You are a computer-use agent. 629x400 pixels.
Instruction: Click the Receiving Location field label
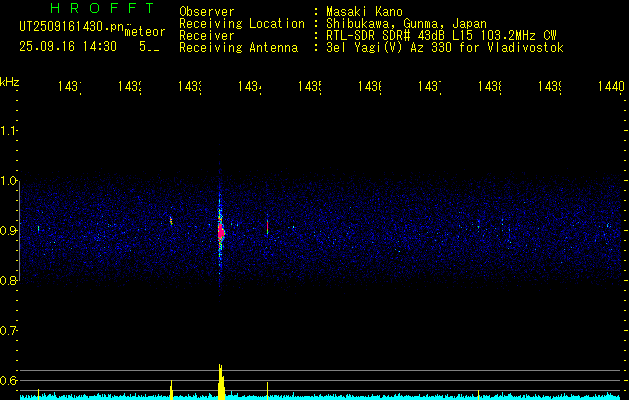(241, 23)
